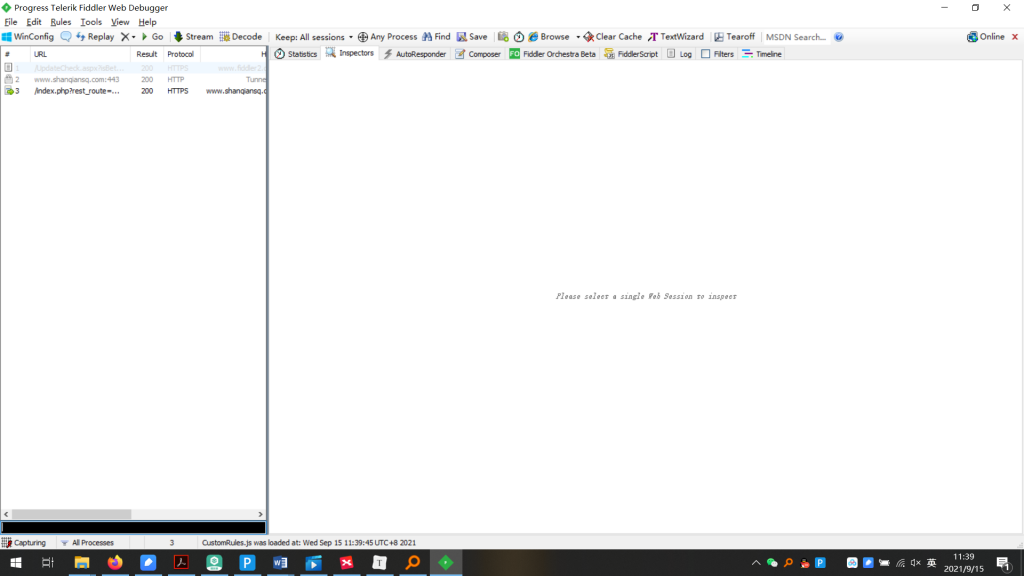Image resolution: width=1024 pixels, height=576 pixels.
Task: Click the MSDN Search input box
Action: point(796,37)
